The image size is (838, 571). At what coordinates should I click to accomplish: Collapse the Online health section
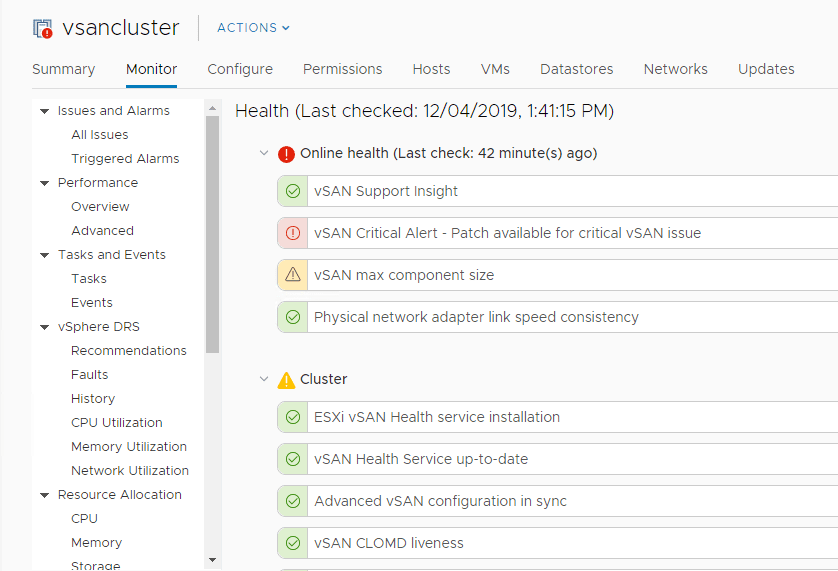264,154
